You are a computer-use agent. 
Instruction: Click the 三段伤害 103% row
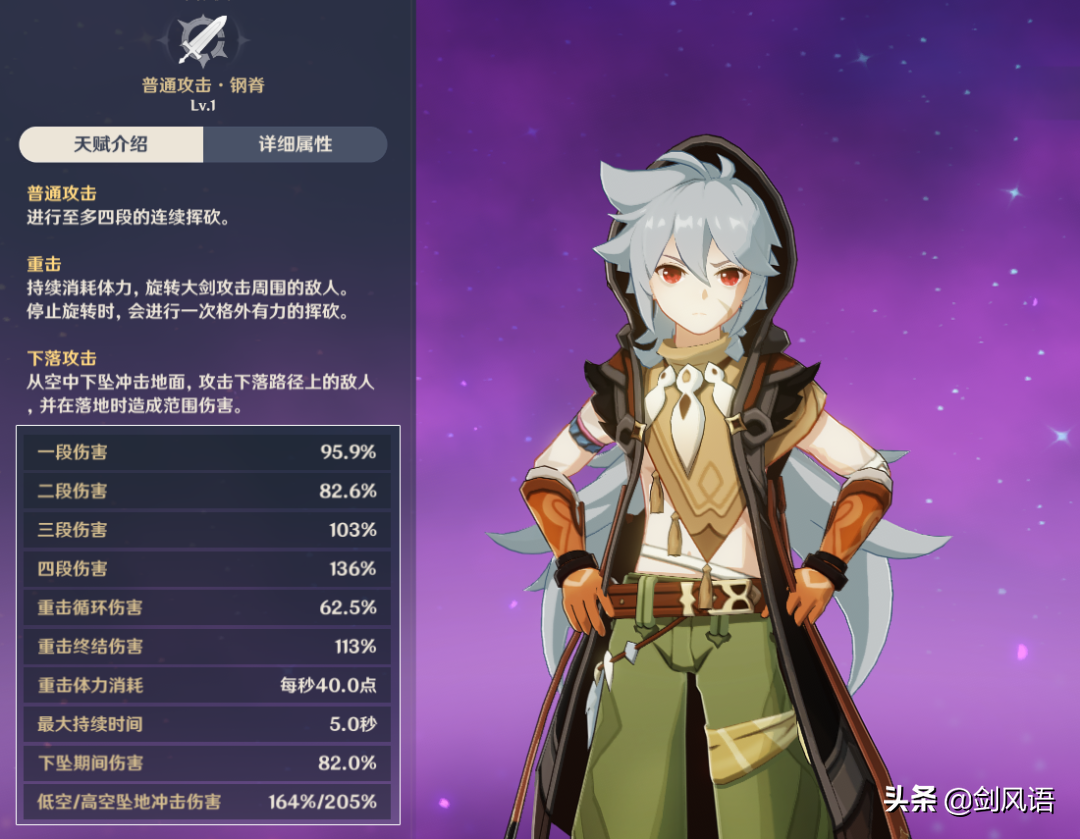pos(207,530)
